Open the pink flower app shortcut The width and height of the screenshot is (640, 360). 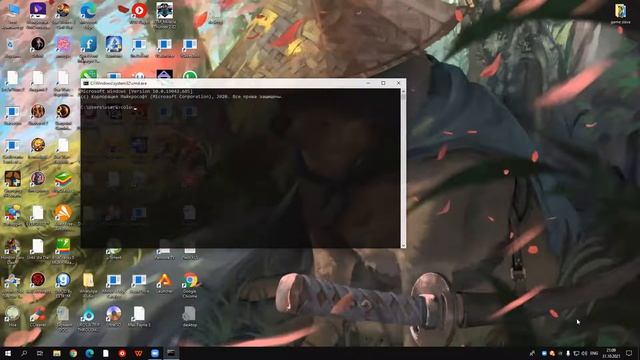[63, 45]
